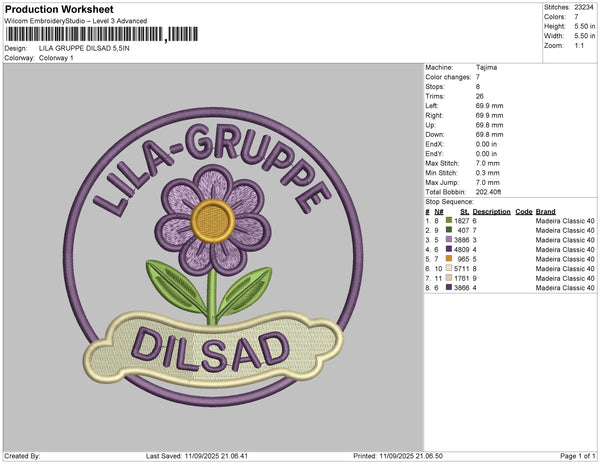The width and height of the screenshot is (600, 464).
Task: Click the Brand column header
Action: click(x=545, y=212)
